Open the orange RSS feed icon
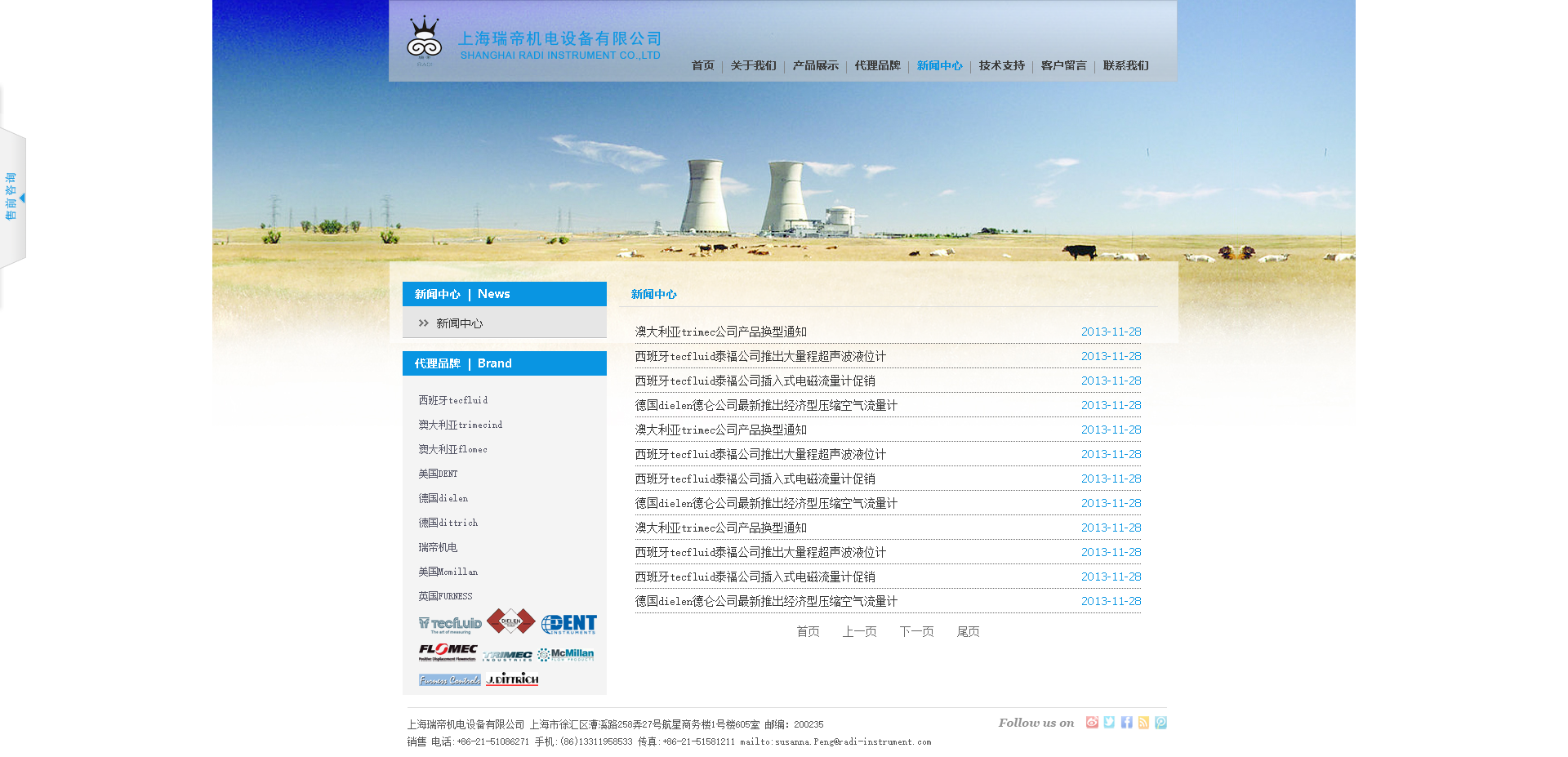Image resolution: width=1568 pixels, height=757 pixels. pos(1143,723)
